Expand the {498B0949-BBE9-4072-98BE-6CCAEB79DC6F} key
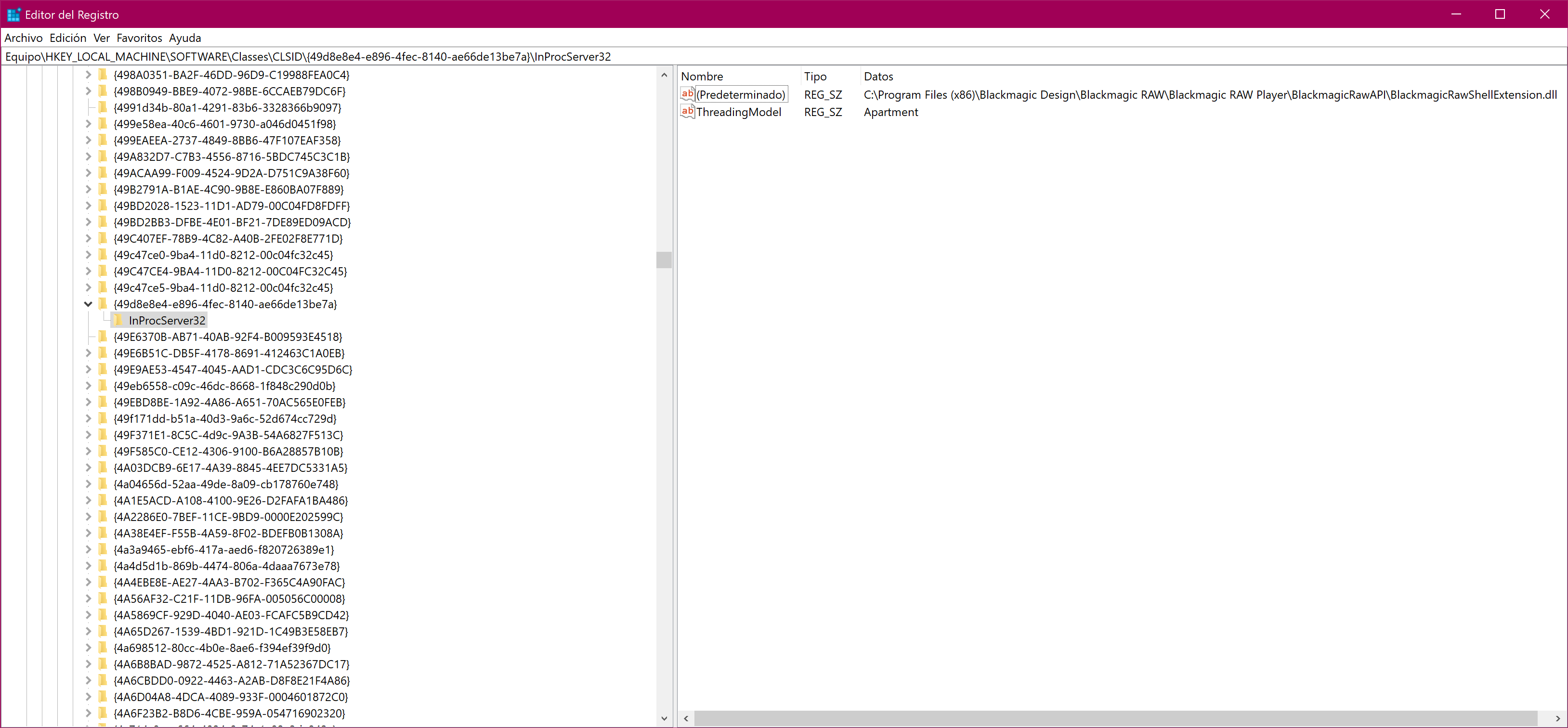Viewport: 1568px width, 728px height. pyautogui.click(x=88, y=91)
